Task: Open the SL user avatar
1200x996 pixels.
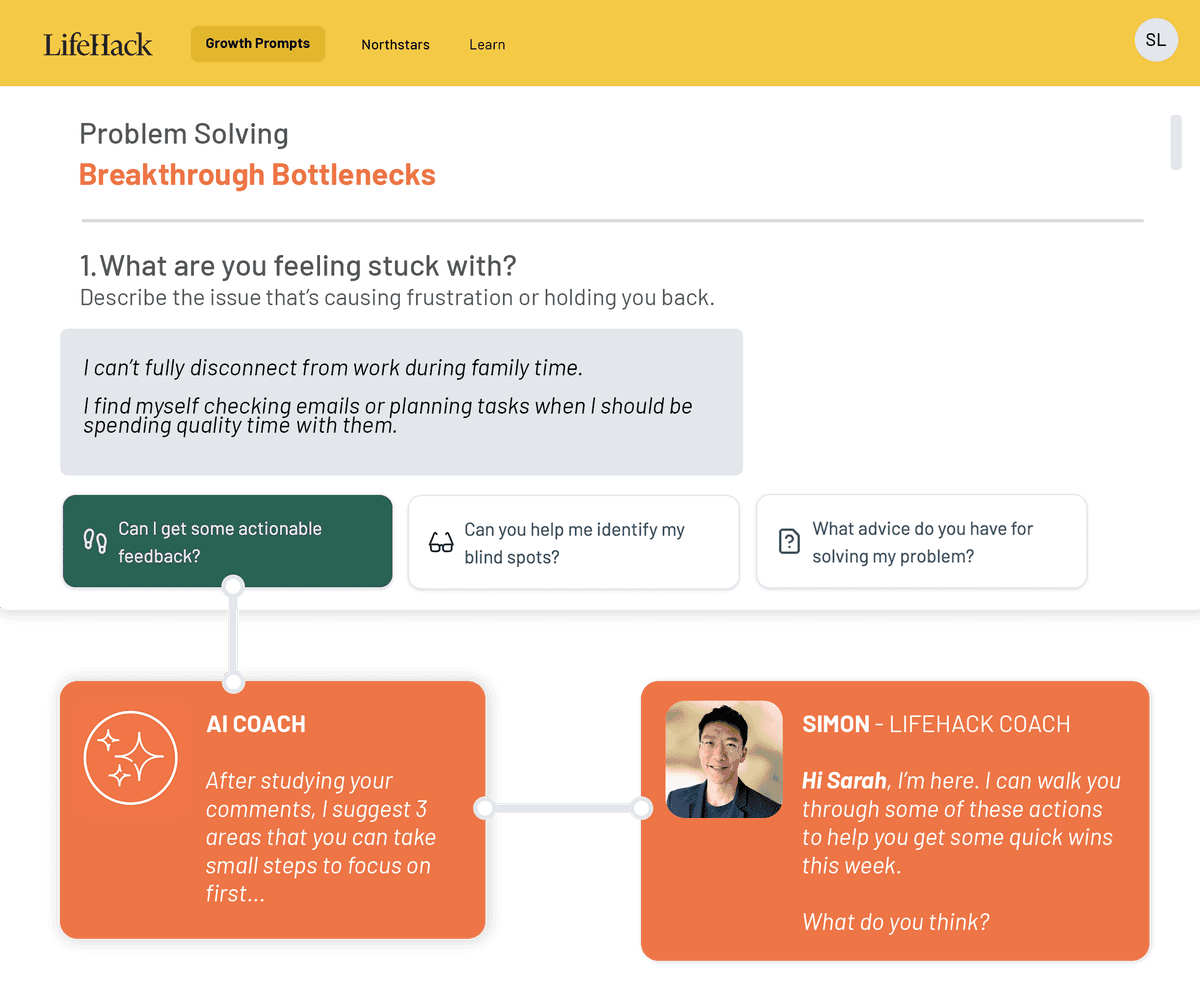Action: point(1155,41)
